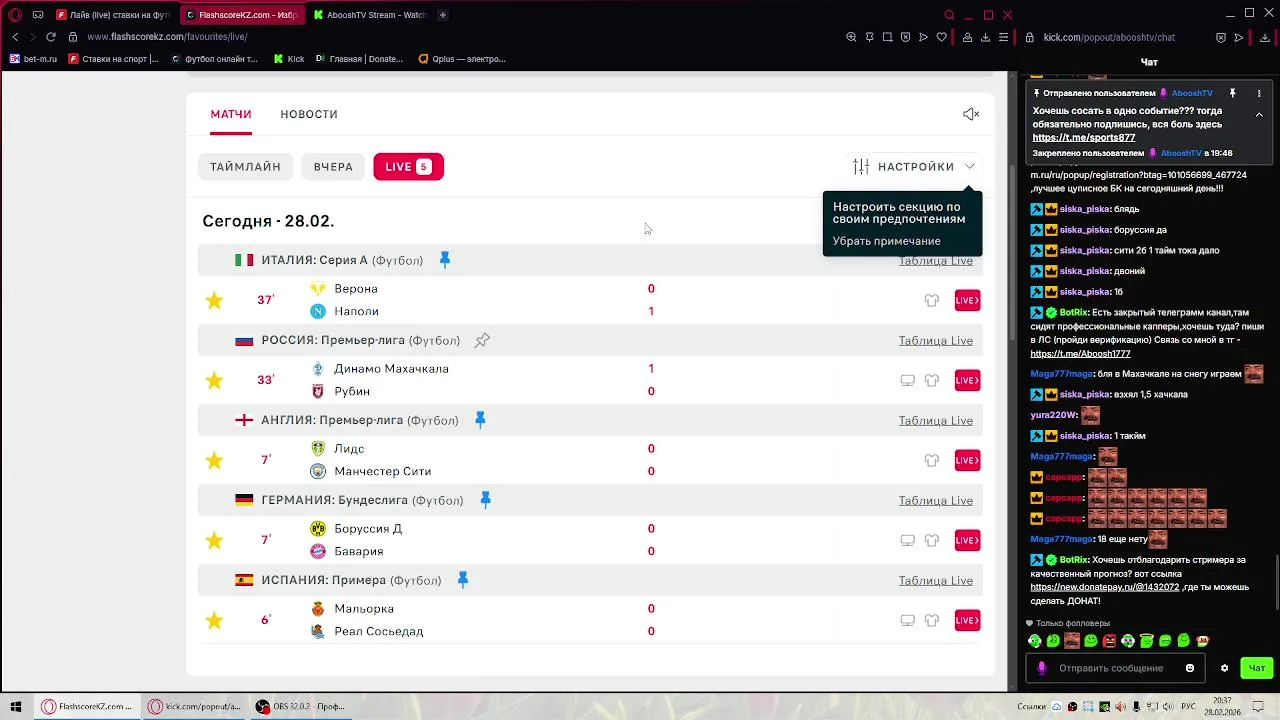The image size is (1280, 720).
Task: Open Opera easy setup menu icon
Action: tap(1003, 37)
